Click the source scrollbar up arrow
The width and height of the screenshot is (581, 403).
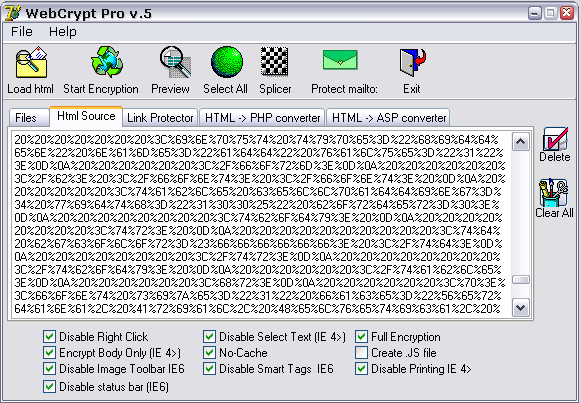(521, 141)
